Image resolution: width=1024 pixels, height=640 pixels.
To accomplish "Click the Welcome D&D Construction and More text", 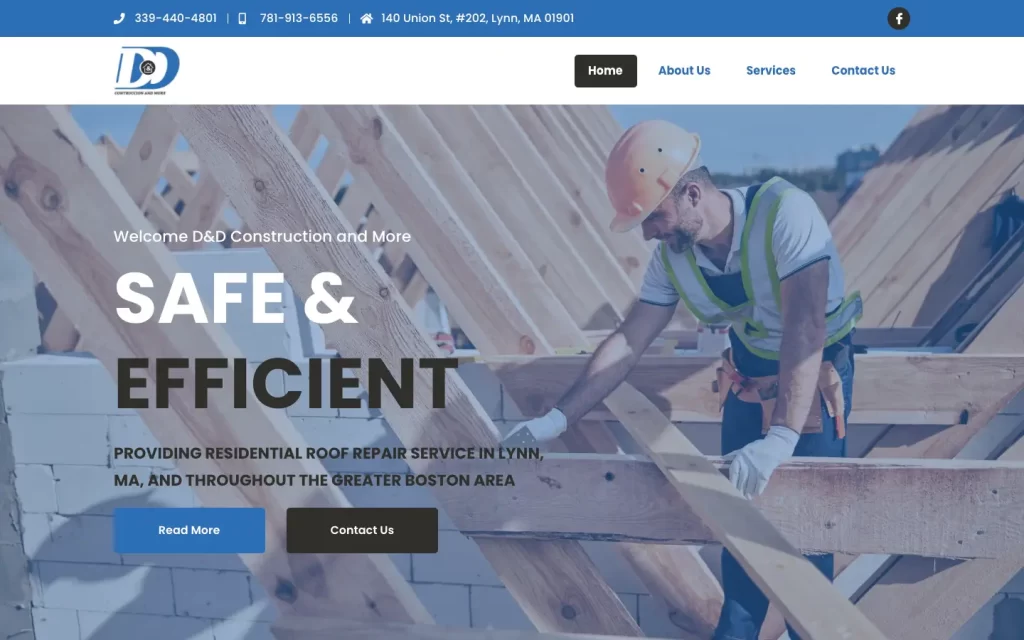I will tap(263, 236).
